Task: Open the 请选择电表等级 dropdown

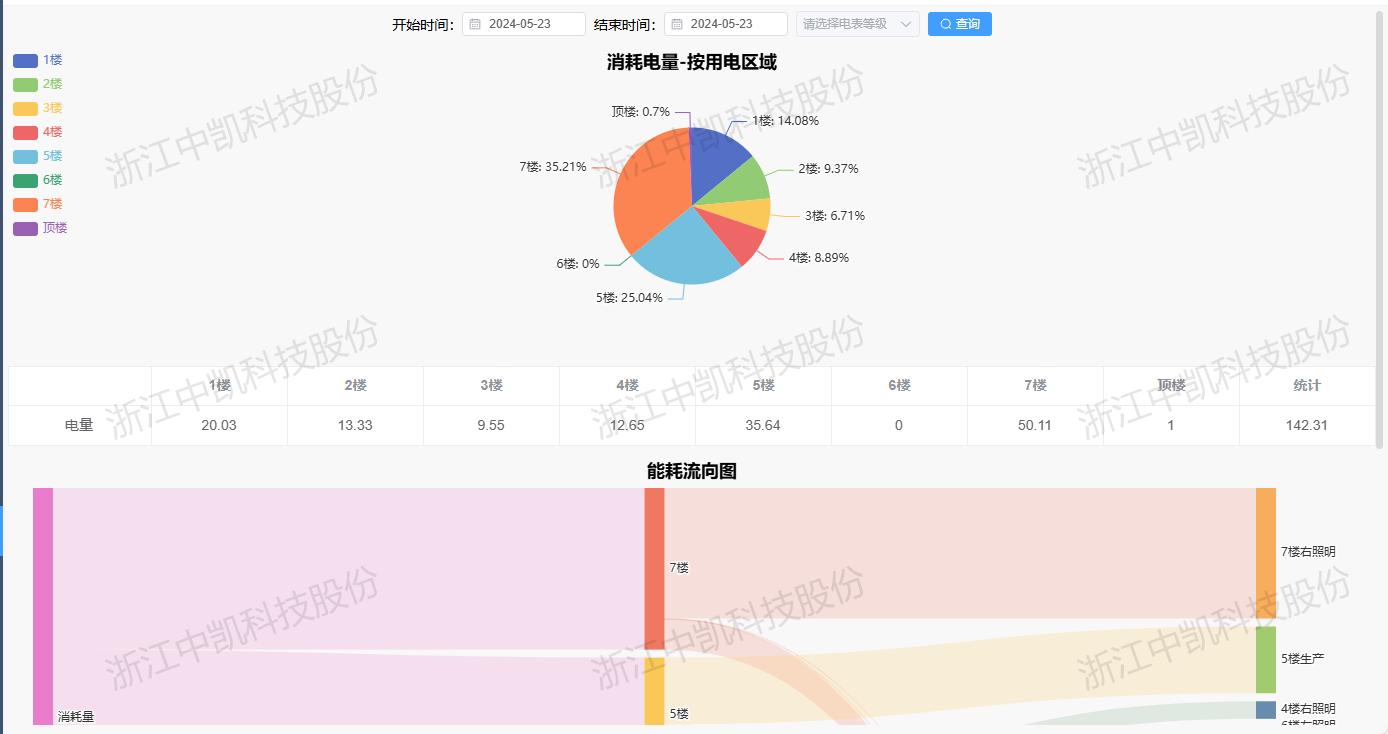Action: [x=850, y=23]
